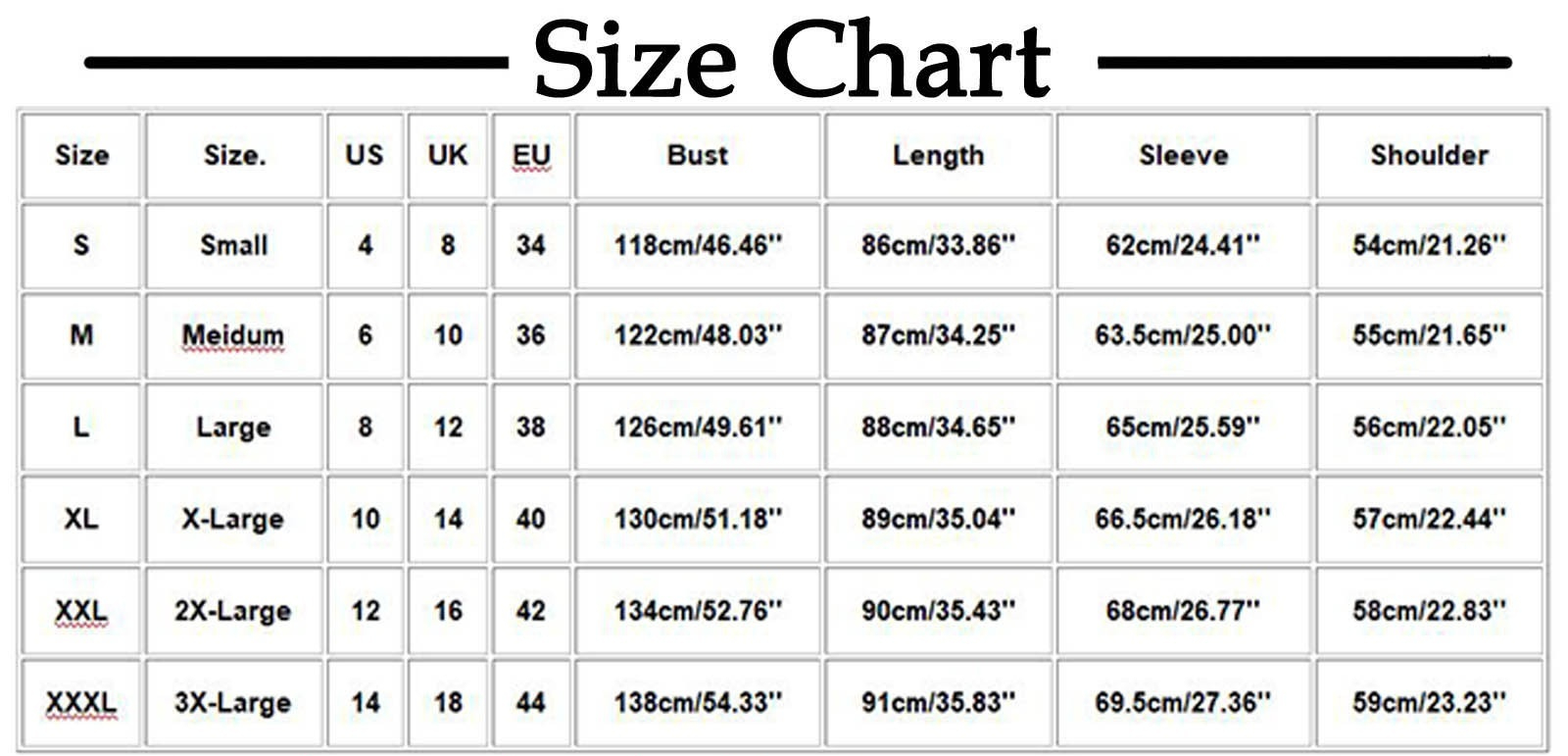Click the Bust column header
The width and height of the screenshot is (1568, 756).
[697, 155]
